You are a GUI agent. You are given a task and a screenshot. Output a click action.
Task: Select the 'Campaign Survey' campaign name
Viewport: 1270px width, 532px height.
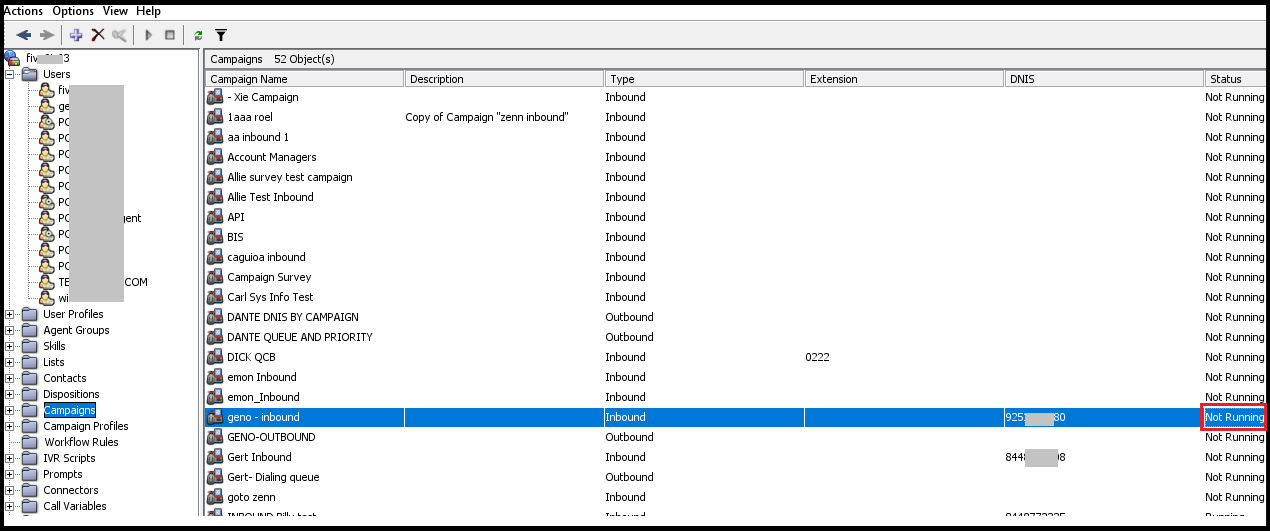click(269, 277)
